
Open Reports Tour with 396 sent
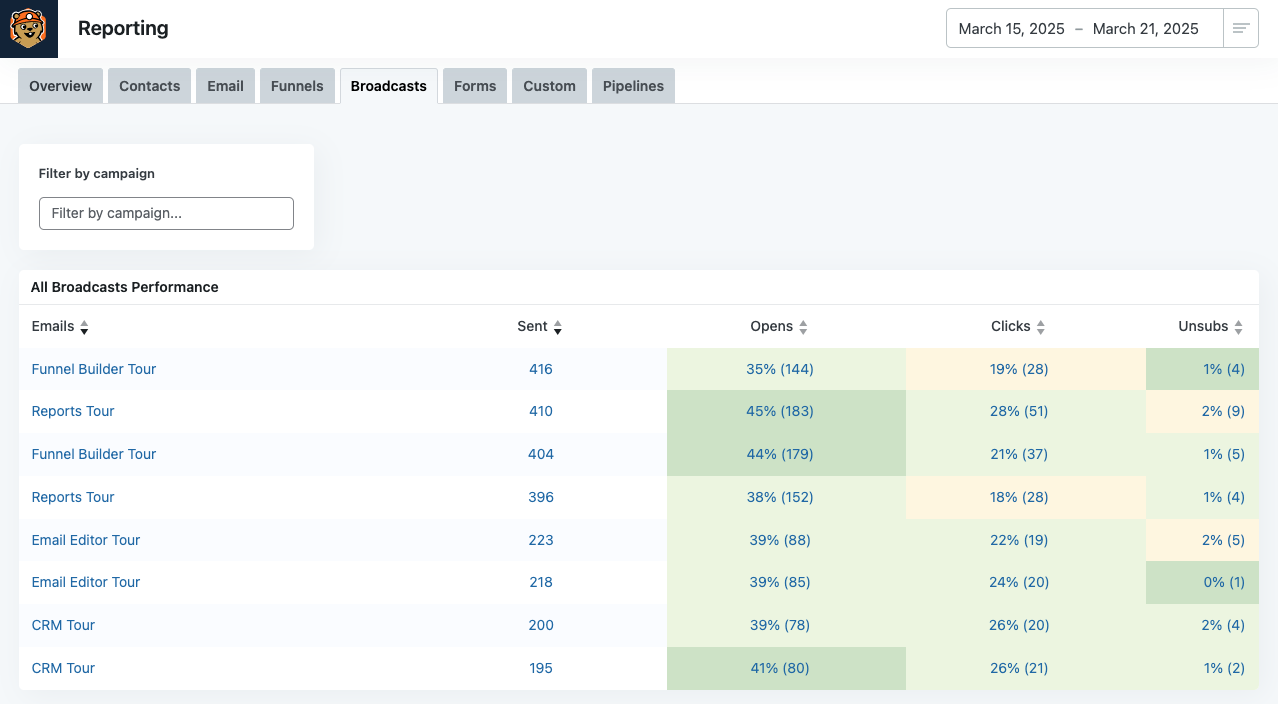click(x=73, y=497)
